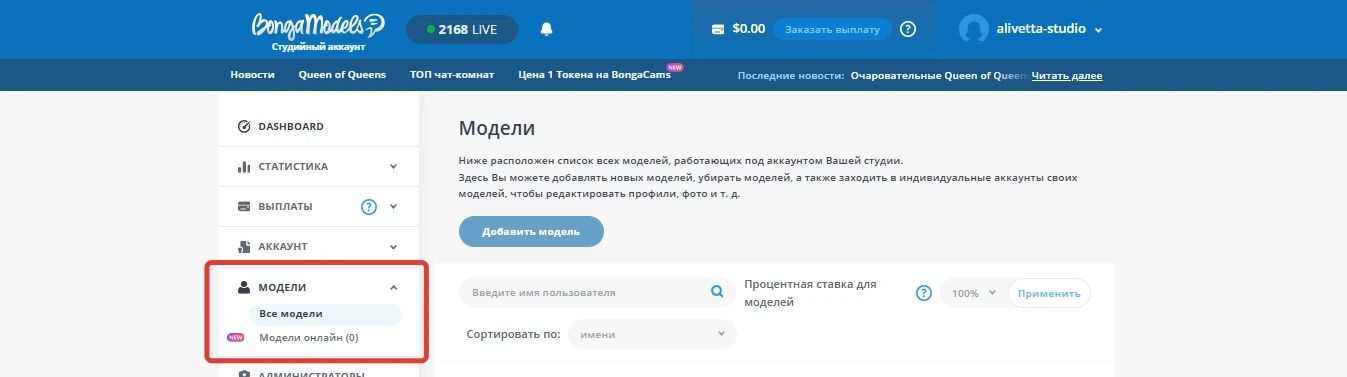Open the alivetta-studio account dropdown
The width and height of the screenshot is (1347, 377).
1098,30
